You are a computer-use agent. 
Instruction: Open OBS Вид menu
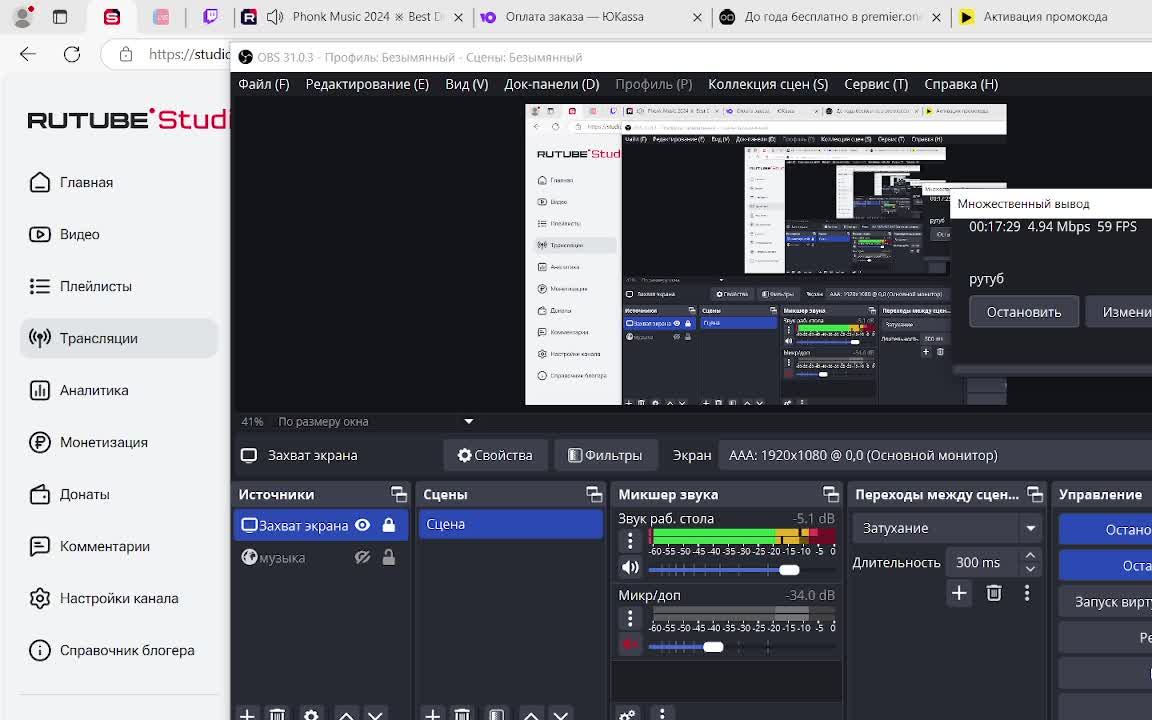click(467, 84)
